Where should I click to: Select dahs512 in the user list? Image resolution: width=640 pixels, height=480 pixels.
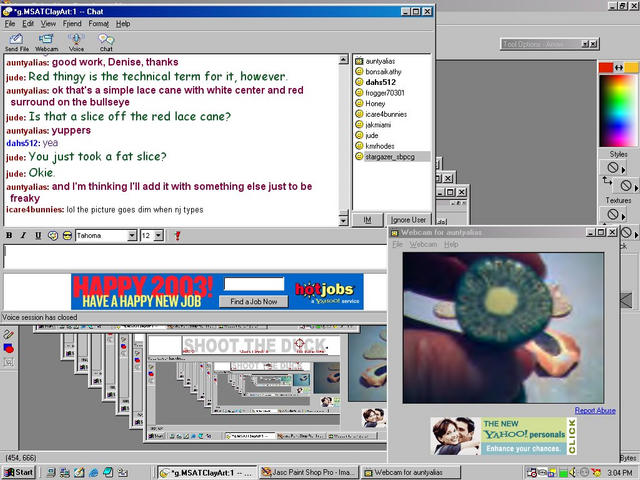pos(380,82)
